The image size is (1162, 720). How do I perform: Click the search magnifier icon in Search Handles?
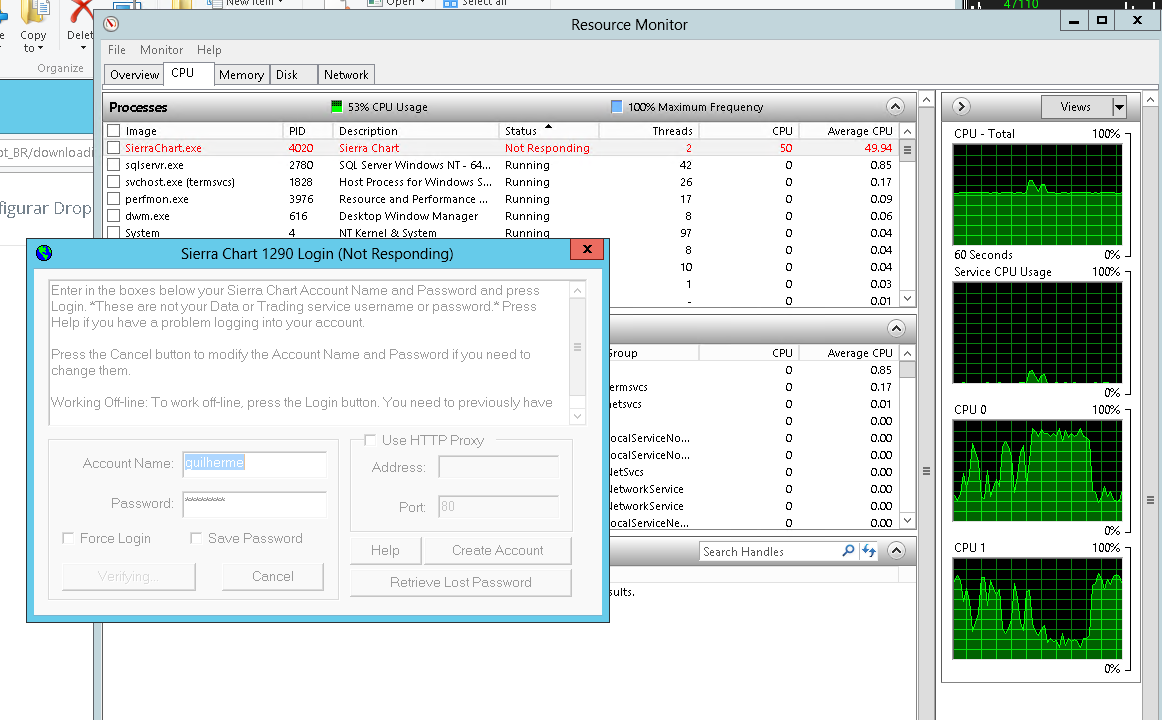(849, 551)
